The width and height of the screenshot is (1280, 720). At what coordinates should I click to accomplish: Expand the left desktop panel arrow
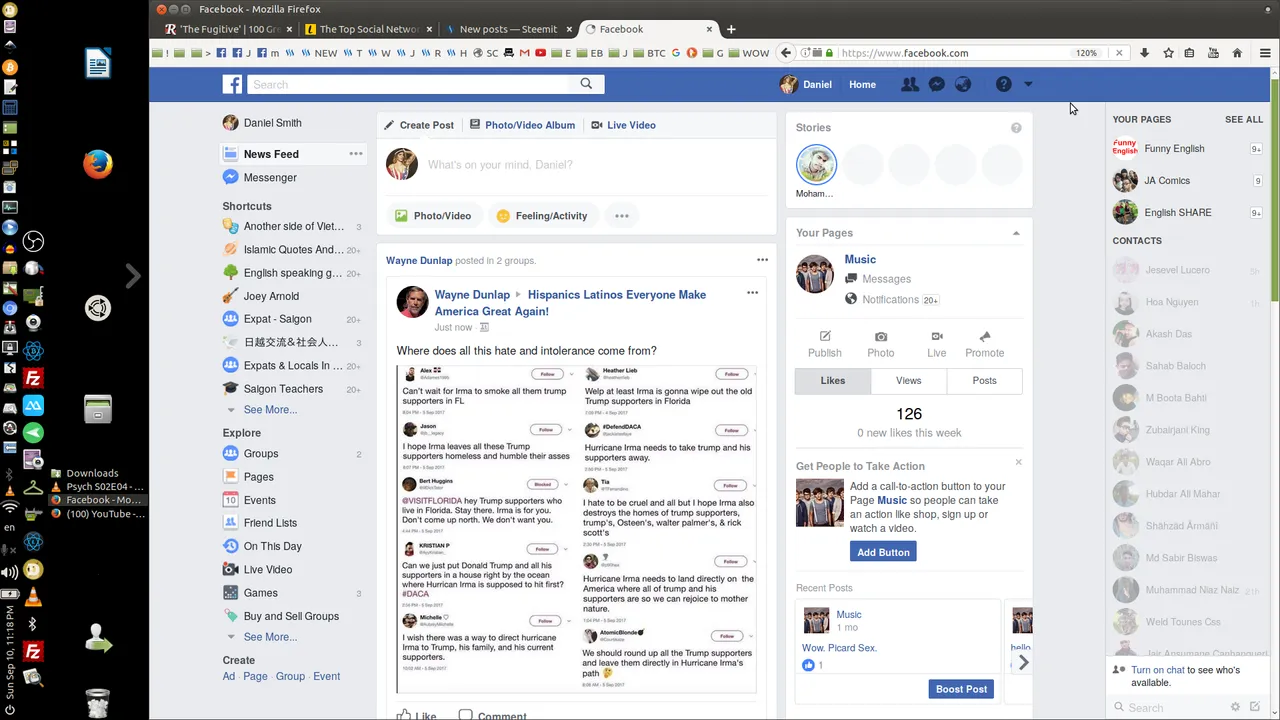tap(133, 276)
